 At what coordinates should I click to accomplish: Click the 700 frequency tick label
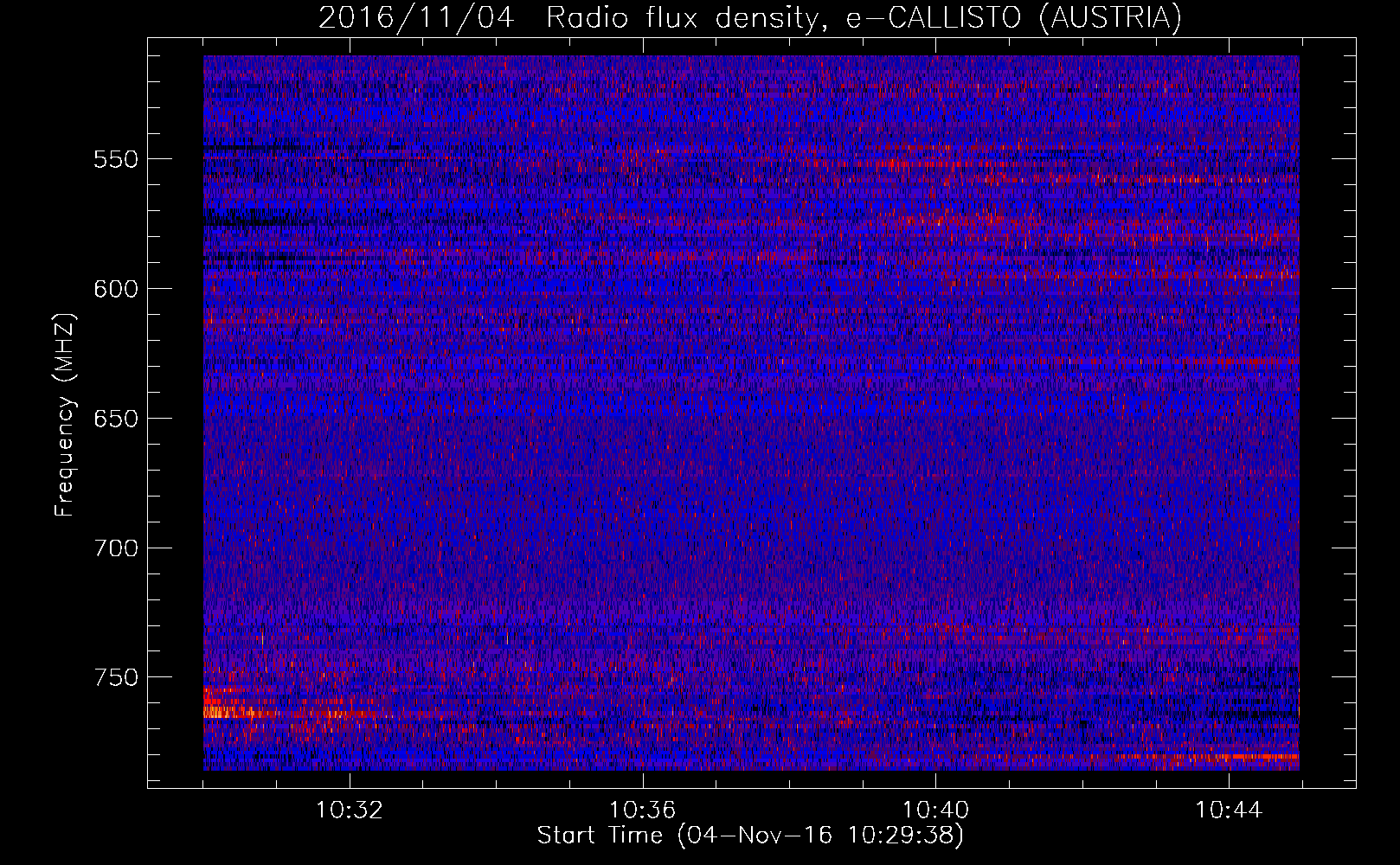click(x=116, y=548)
